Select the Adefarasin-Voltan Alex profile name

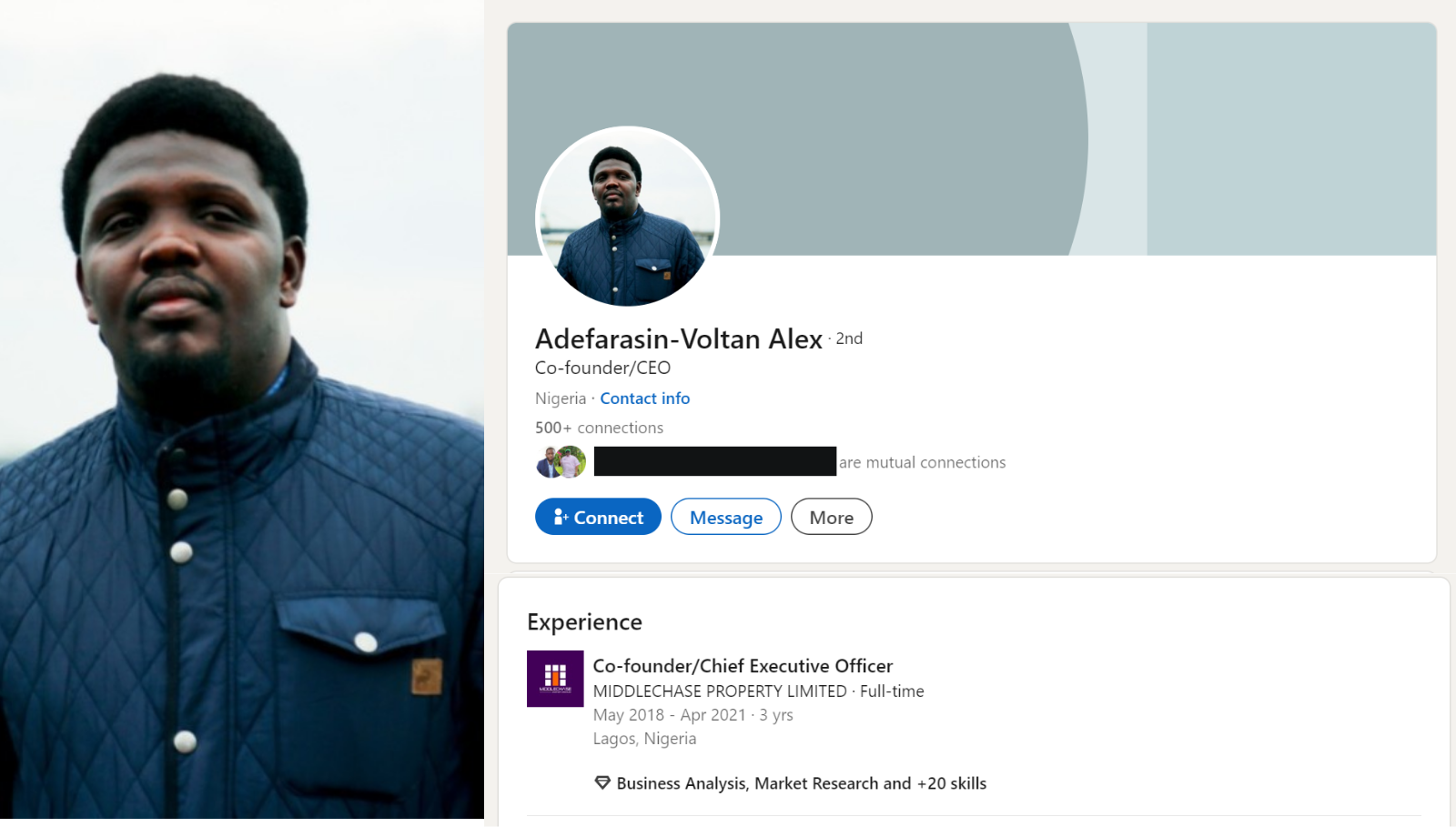coord(679,339)
